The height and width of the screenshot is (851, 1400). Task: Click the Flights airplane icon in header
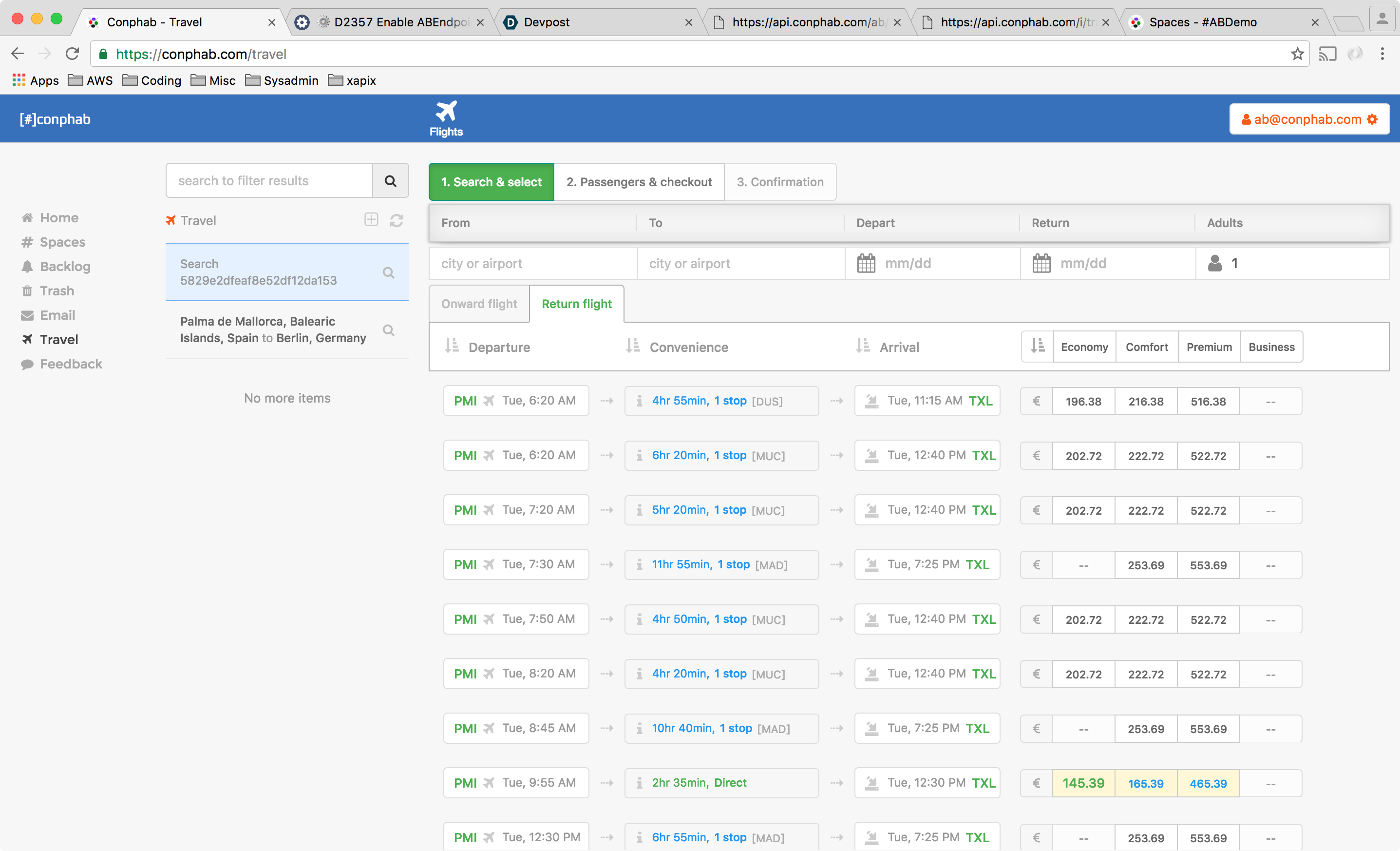(x=446, y=112)
